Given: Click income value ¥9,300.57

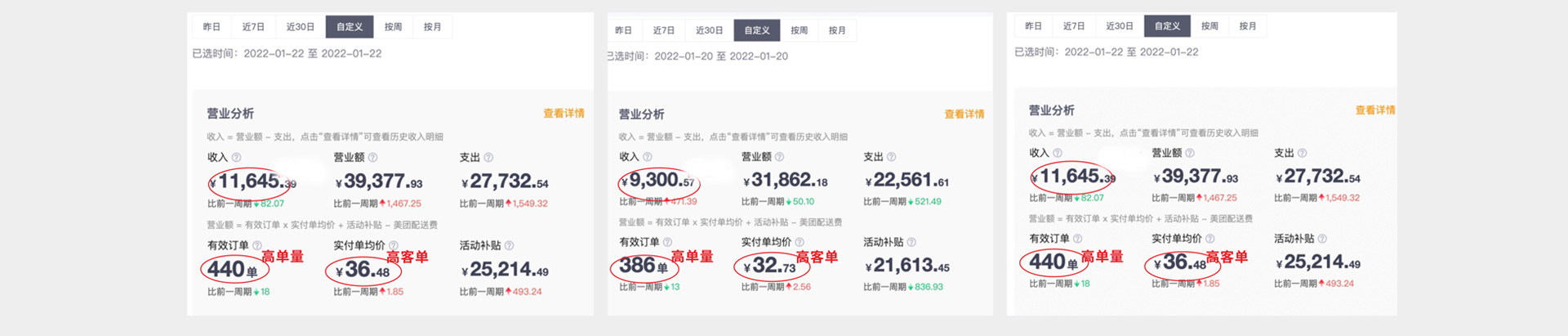Looking at the screenshot, I should coord(657,180).
